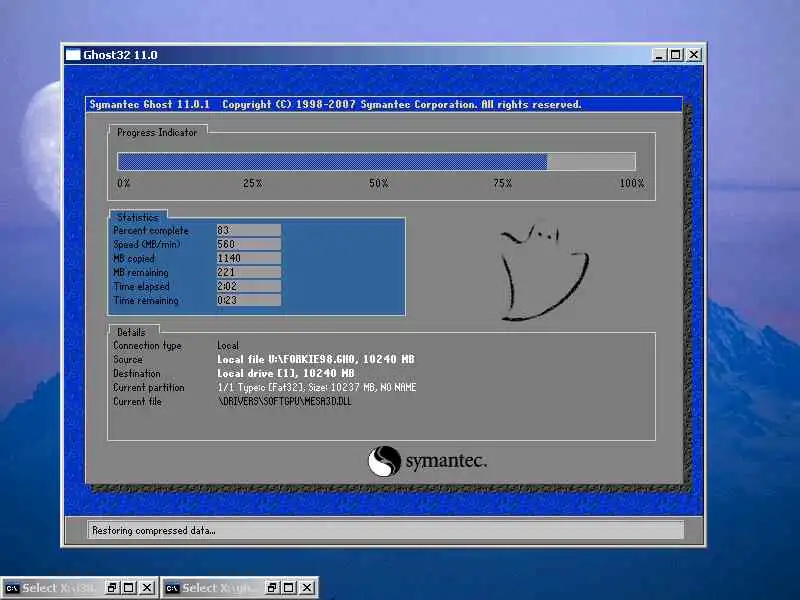Screen dimensions: 800x600
Task: Click the Time remaining value 0:23
Action: click(248, 300)
